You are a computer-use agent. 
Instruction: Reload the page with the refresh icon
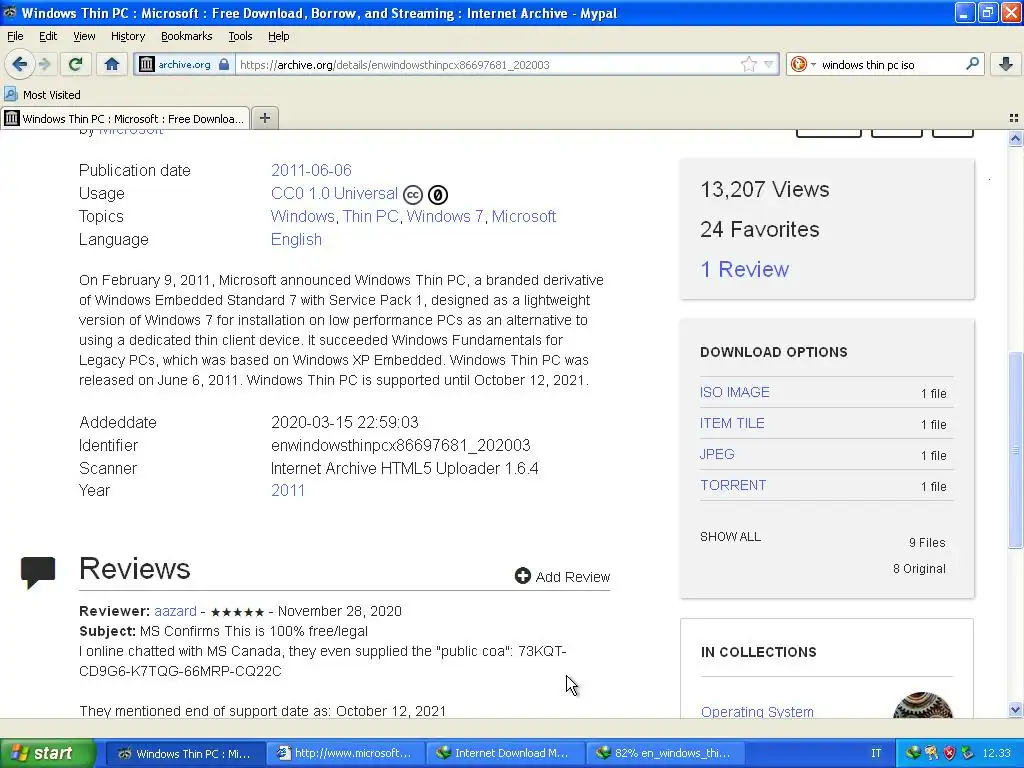coord(76,64)
